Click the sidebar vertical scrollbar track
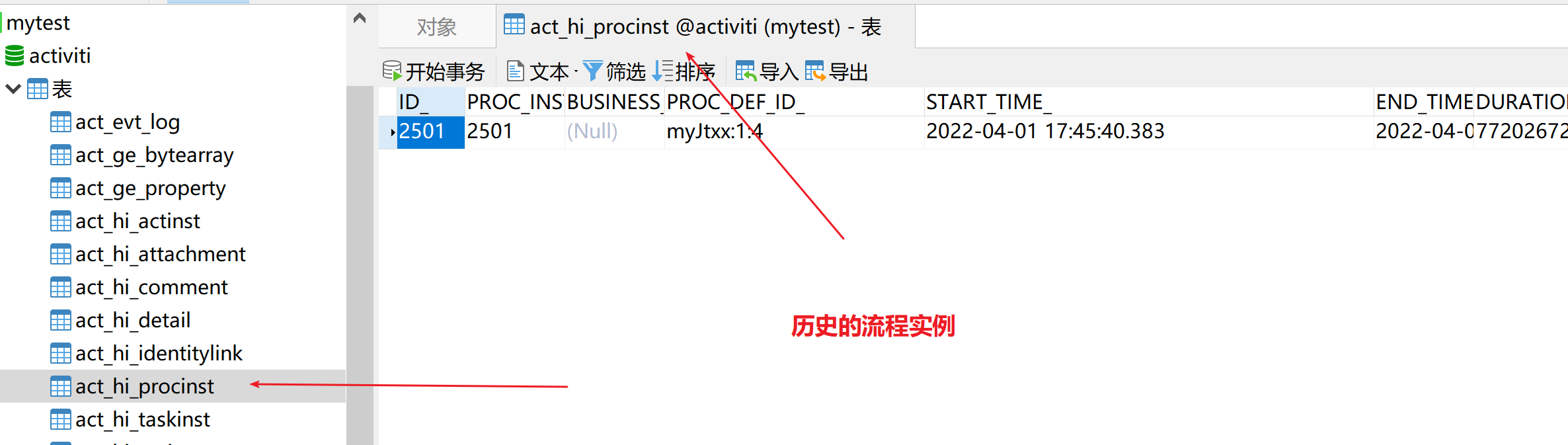 pos(360,264)
